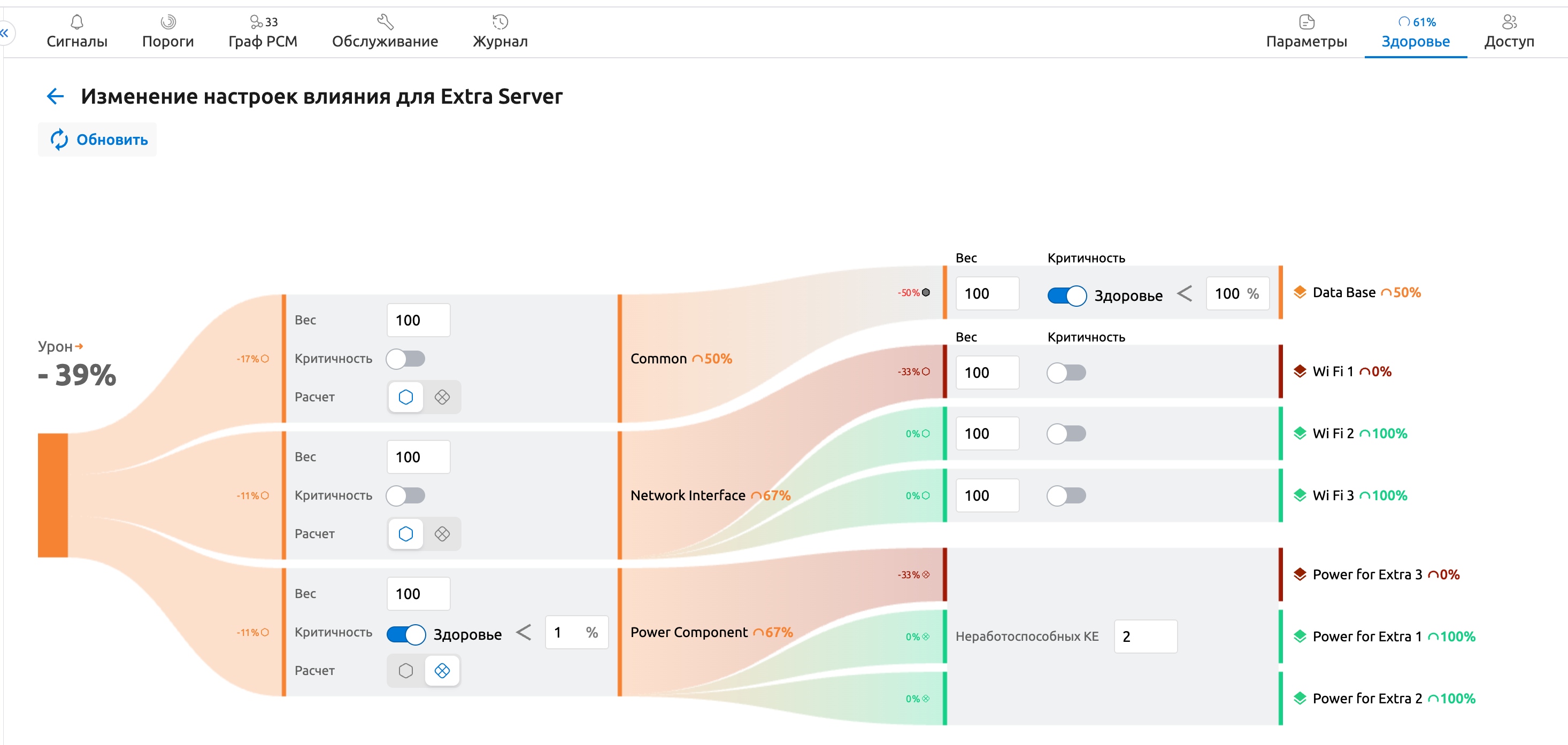Click the Wi Fi 3 layer icon
This screenshot has width=1568, height=745.
[1300, 495]
